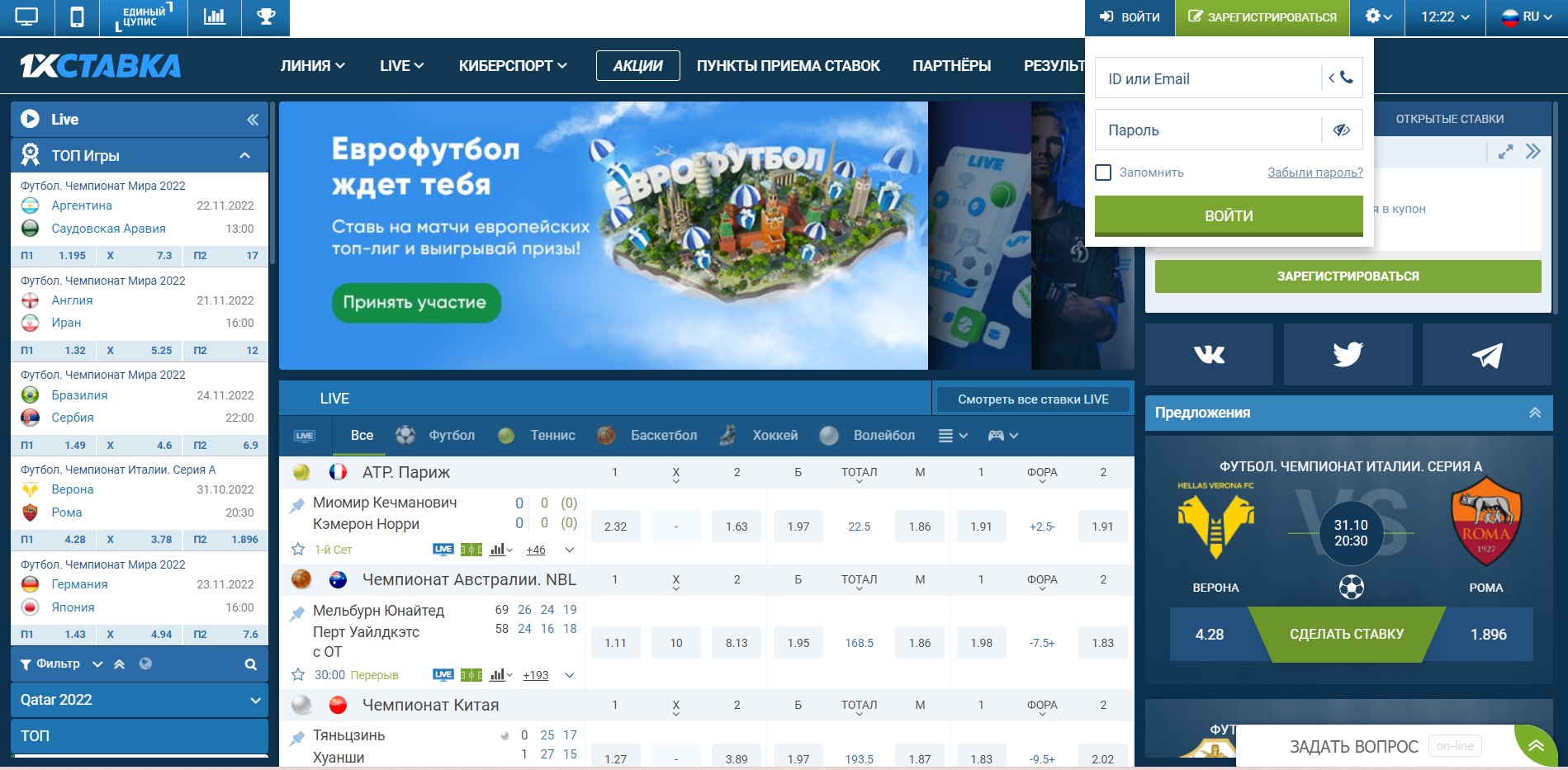Click LIVE stream badge for Кечманович match
This screenshot has width=1568, height=770.
point(443,550)
